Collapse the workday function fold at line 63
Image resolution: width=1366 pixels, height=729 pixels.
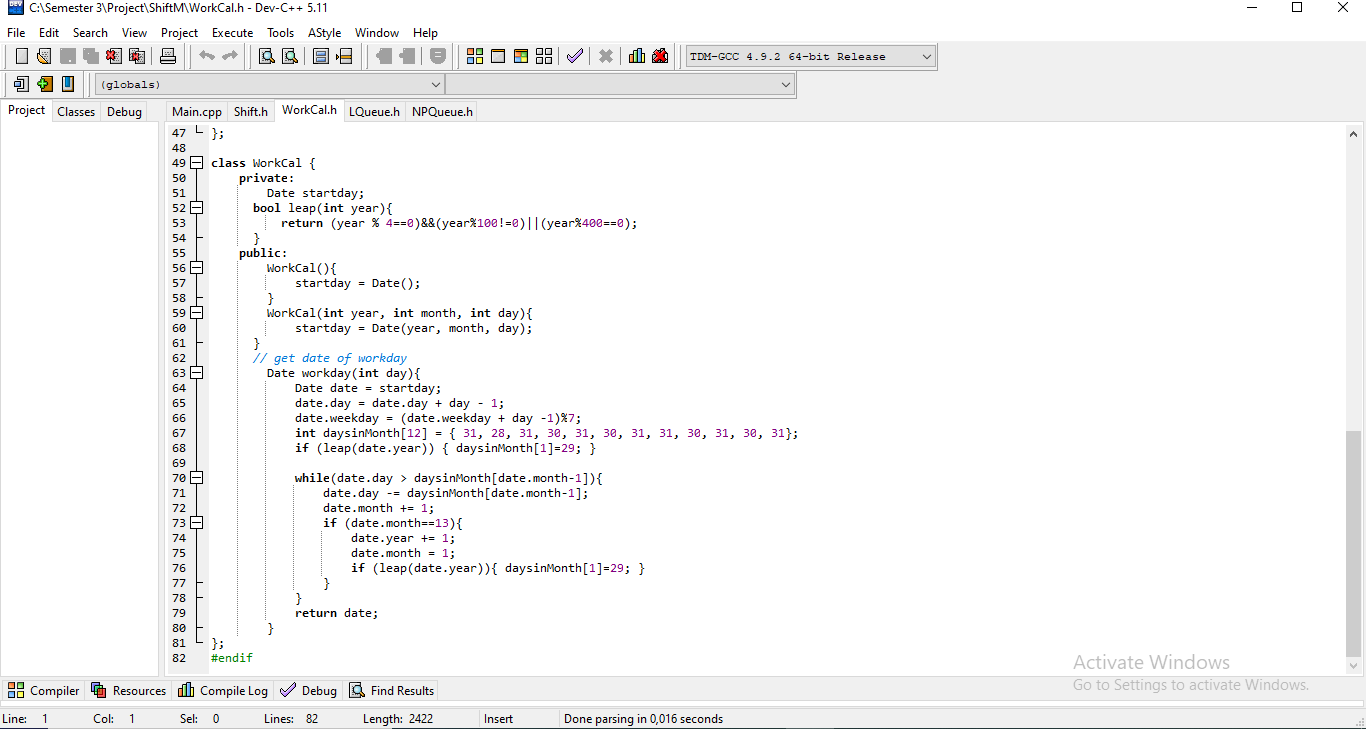(x=197, y=373)
